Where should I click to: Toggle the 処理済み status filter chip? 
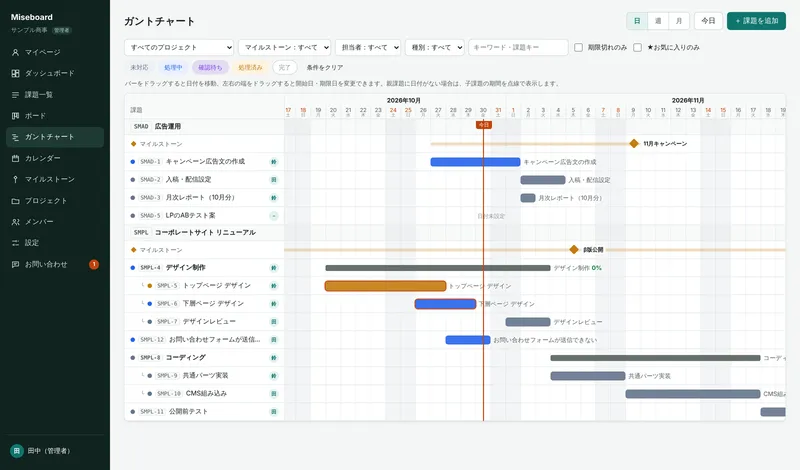pos(250,67)
